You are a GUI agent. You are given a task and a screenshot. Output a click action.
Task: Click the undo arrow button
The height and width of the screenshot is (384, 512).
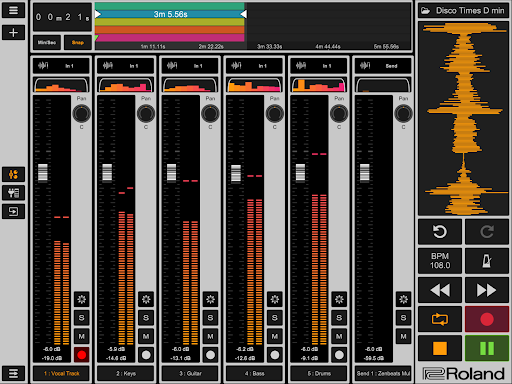click(x=440, y=232)
